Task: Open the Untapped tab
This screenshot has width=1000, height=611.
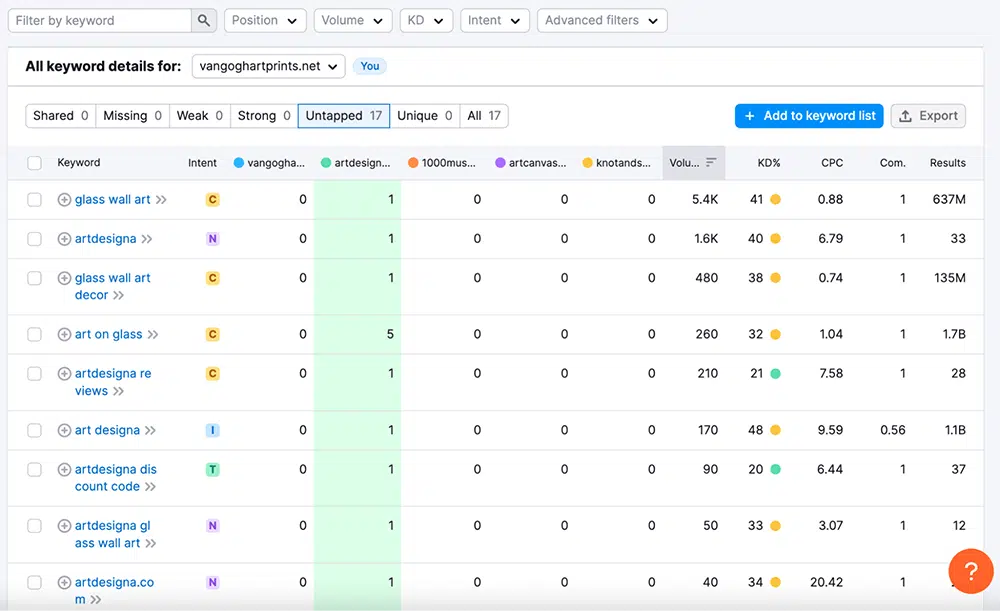Action: coord(344,115)
